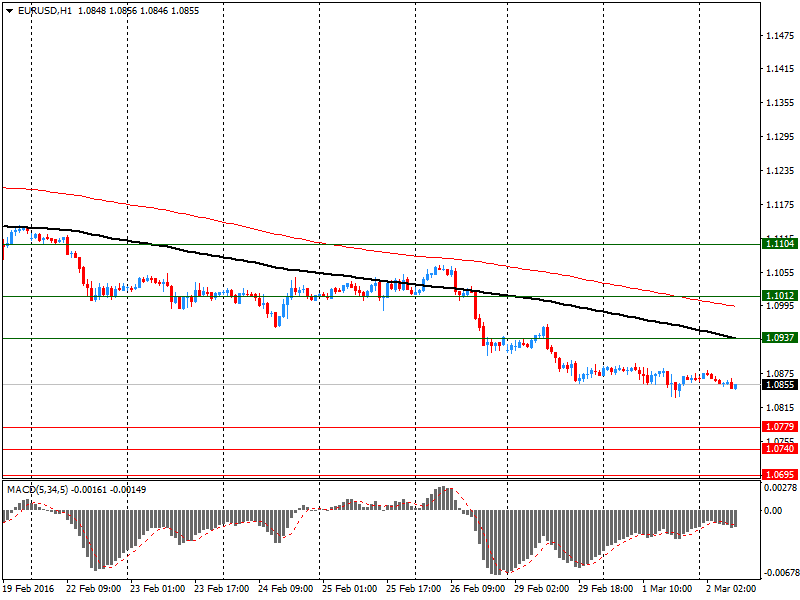Select the MACD scale value 0.00
This screenshot has height=600, width=800.
pos(773,511)
